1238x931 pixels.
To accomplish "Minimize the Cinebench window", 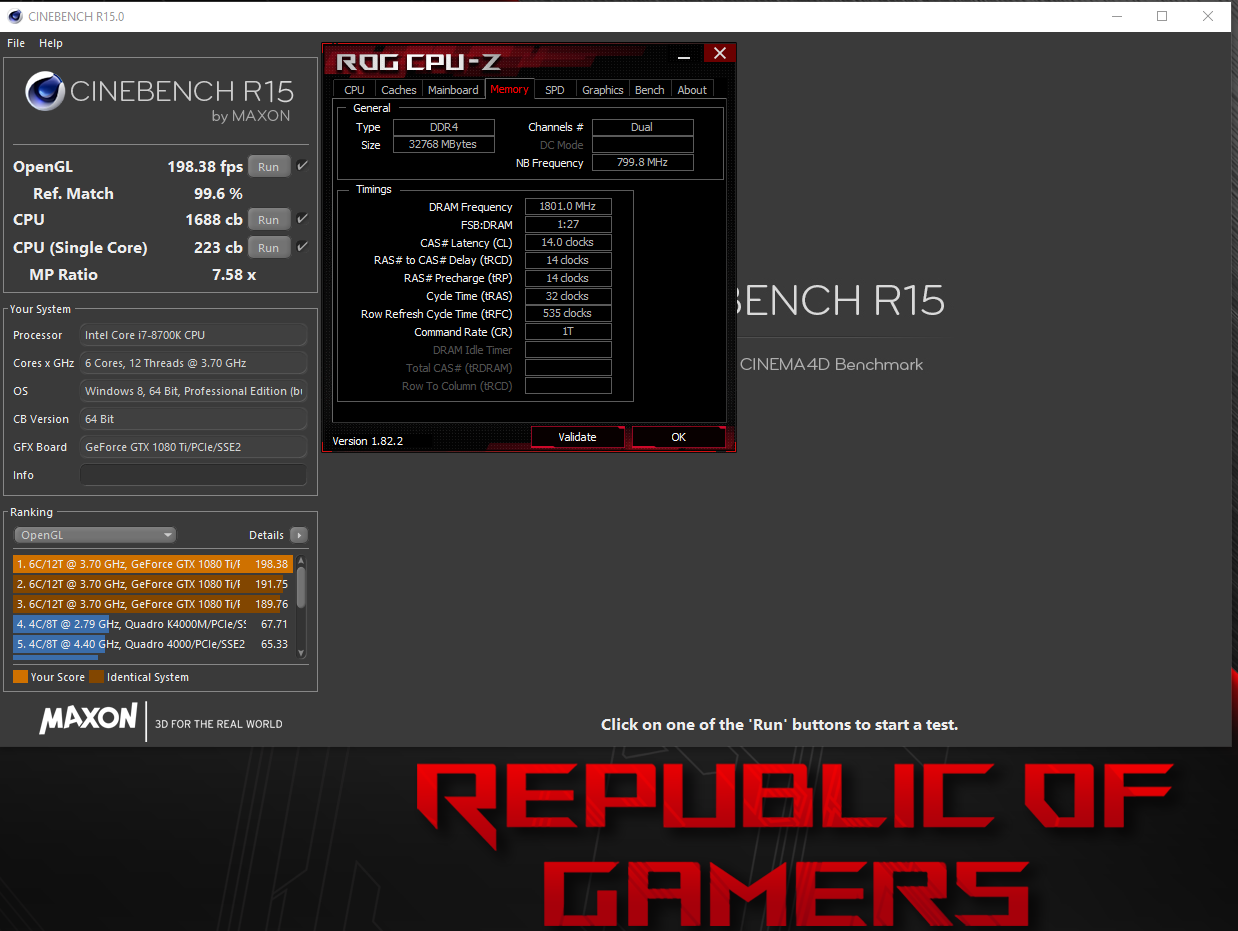I will point(1116,16).
